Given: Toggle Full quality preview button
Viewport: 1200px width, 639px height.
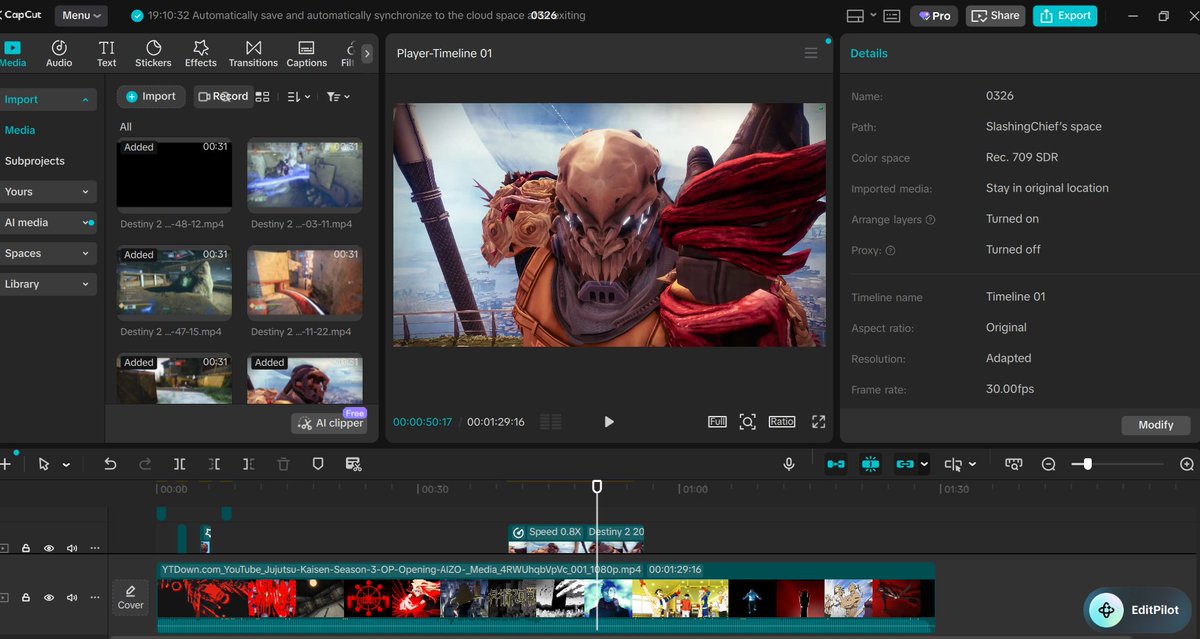Looking at the screenshot, I should [717, 422].
